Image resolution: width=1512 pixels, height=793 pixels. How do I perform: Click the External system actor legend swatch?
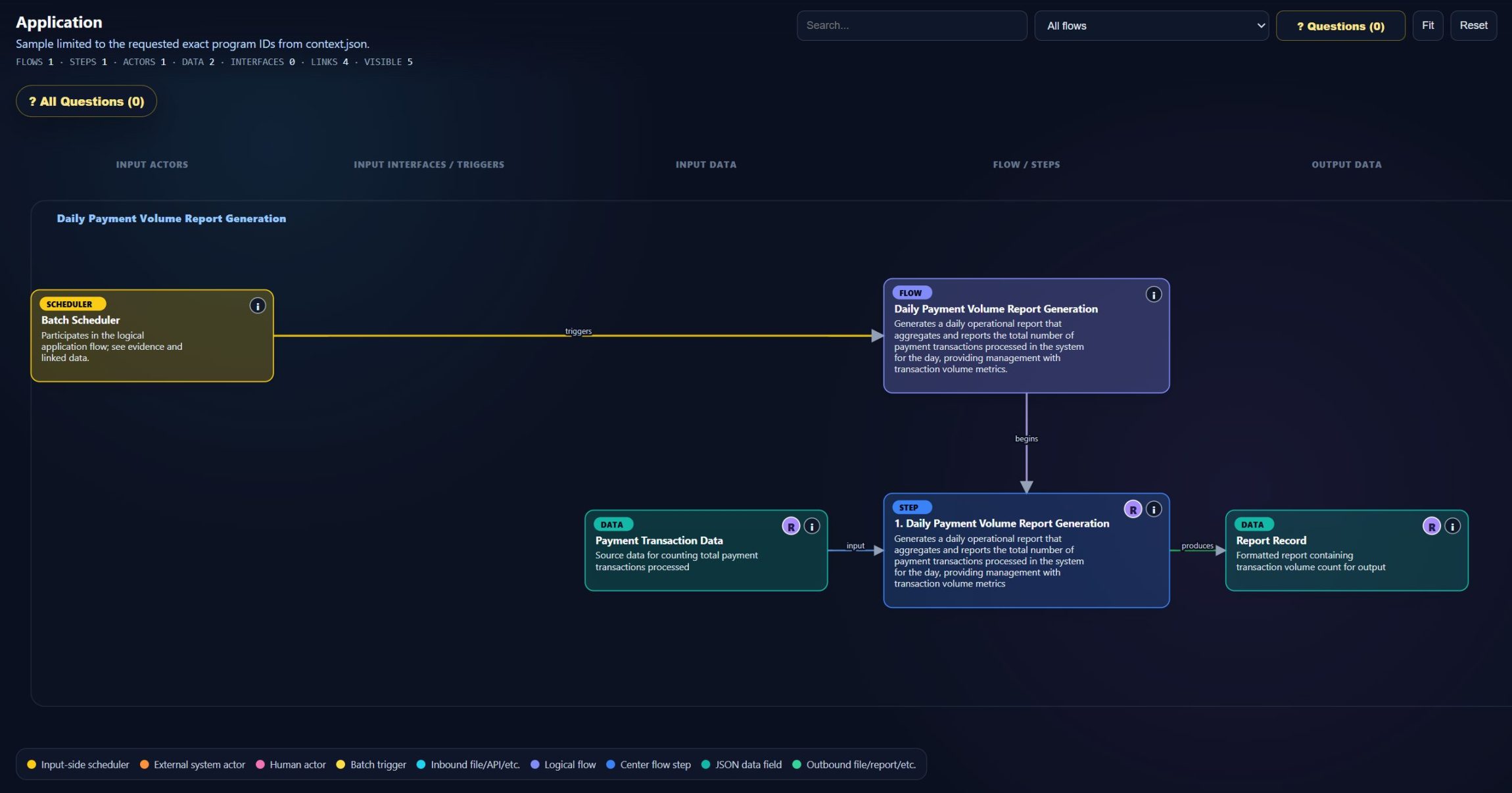click(145, 765)
